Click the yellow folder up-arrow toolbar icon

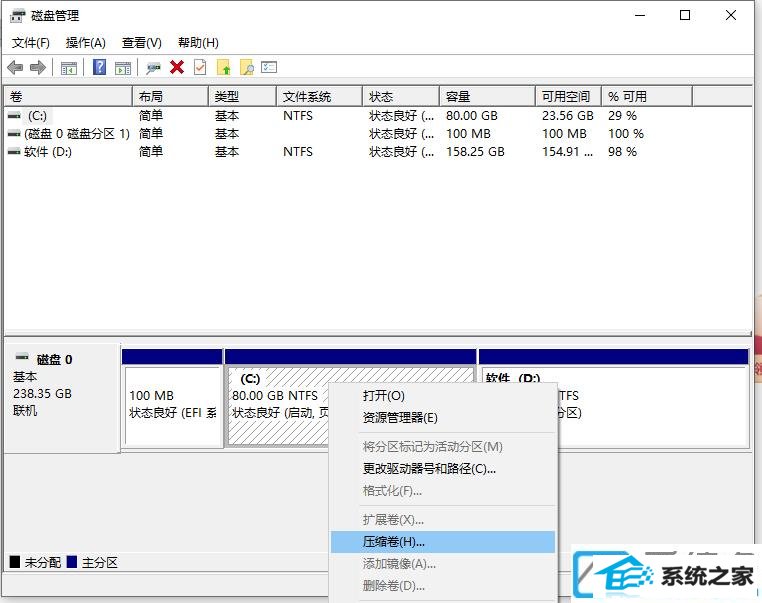[x=223, y=67]
